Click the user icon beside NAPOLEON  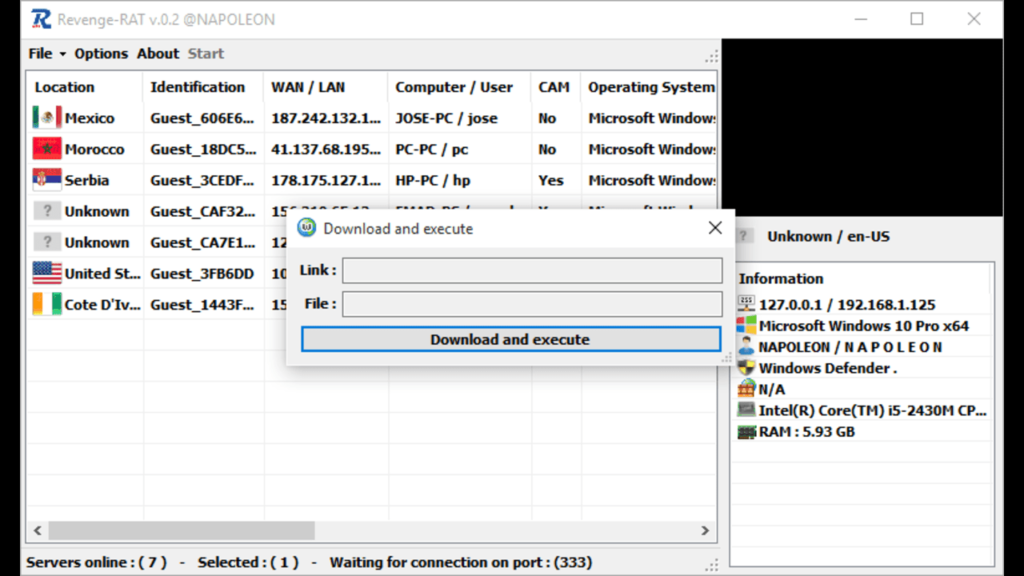(x=746, y=346)
